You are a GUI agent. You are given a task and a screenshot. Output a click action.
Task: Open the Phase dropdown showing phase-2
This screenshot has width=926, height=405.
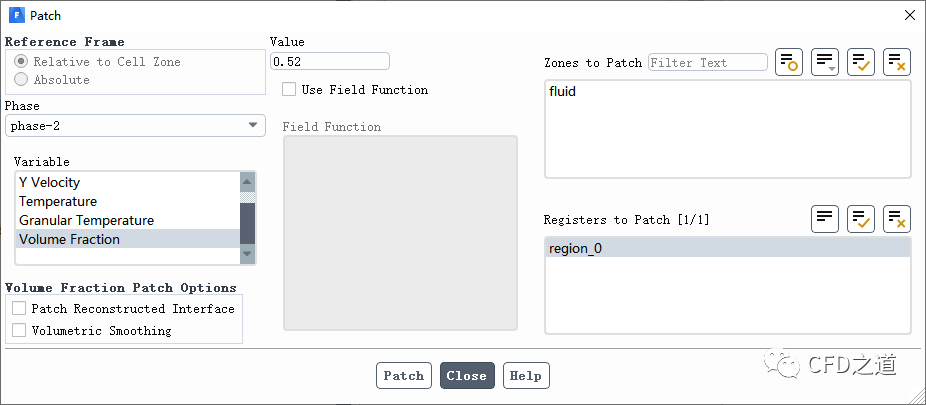[135, 125]
